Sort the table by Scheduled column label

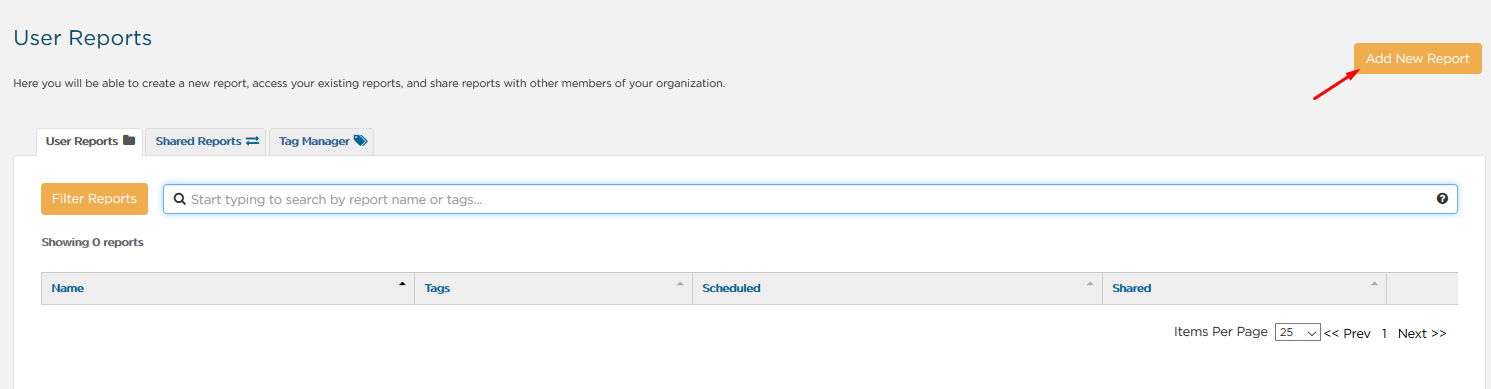(x=731, y=288)
